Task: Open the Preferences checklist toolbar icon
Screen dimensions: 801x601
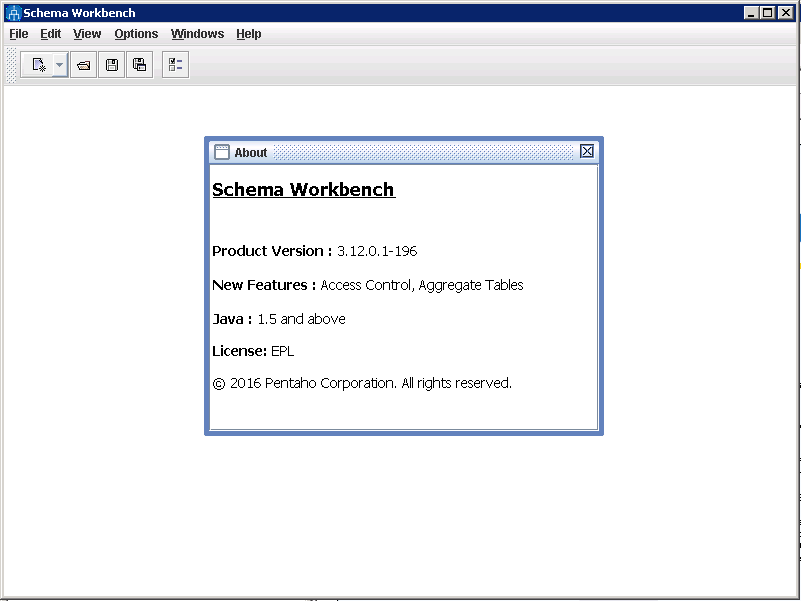Action: (175, 65)
